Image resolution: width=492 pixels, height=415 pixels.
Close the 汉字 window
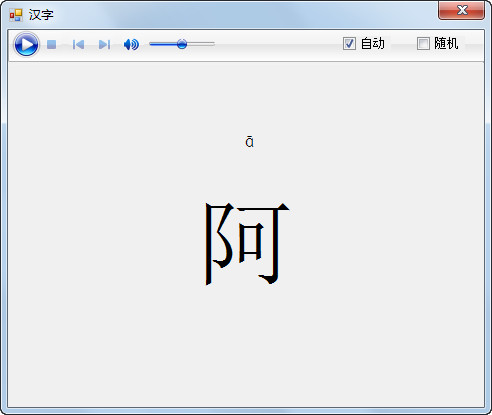461,10
